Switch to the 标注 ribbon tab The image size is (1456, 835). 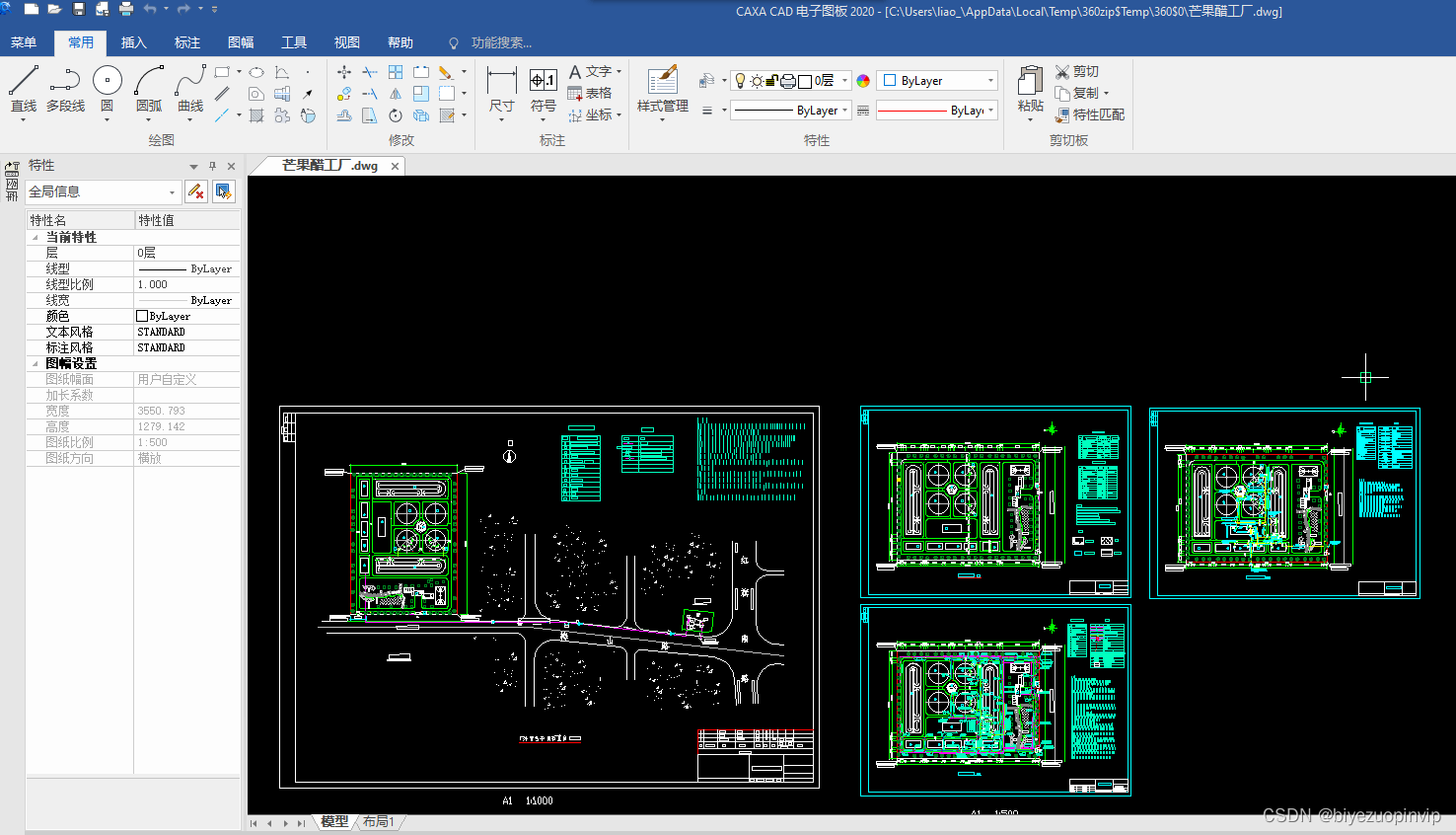point(186,42)
